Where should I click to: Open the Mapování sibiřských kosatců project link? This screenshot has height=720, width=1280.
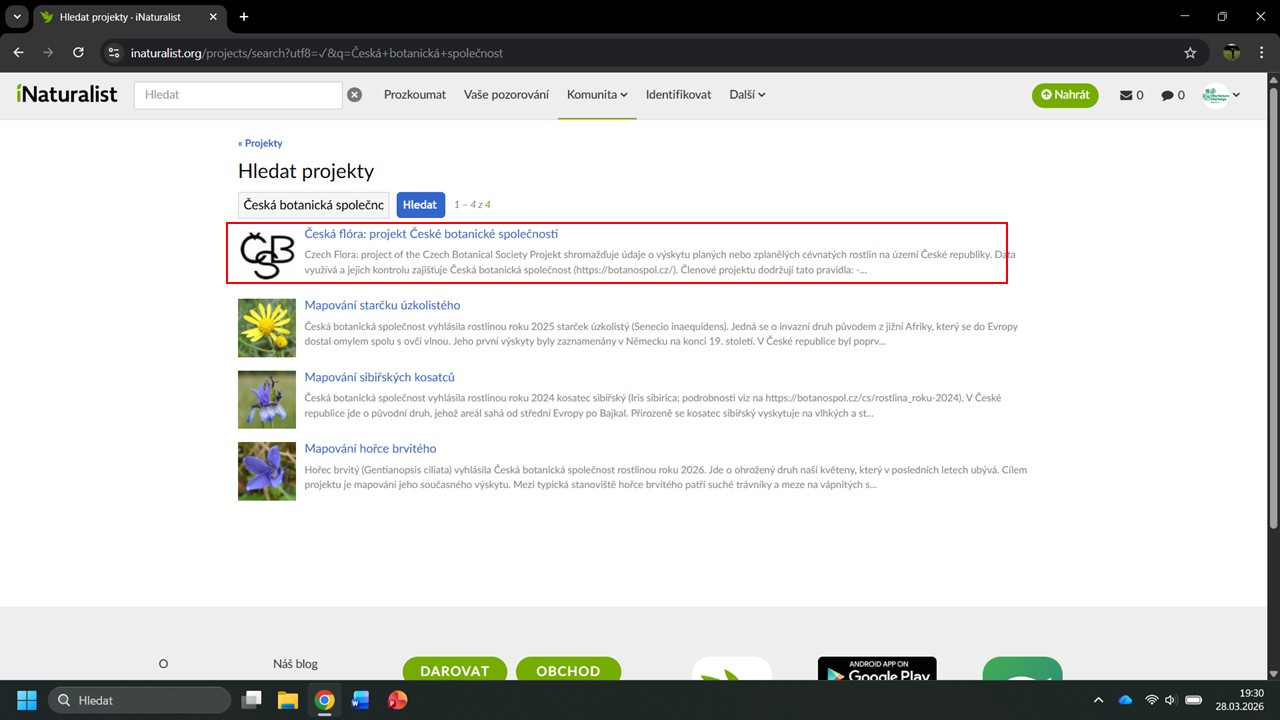(x=379, y=377)
